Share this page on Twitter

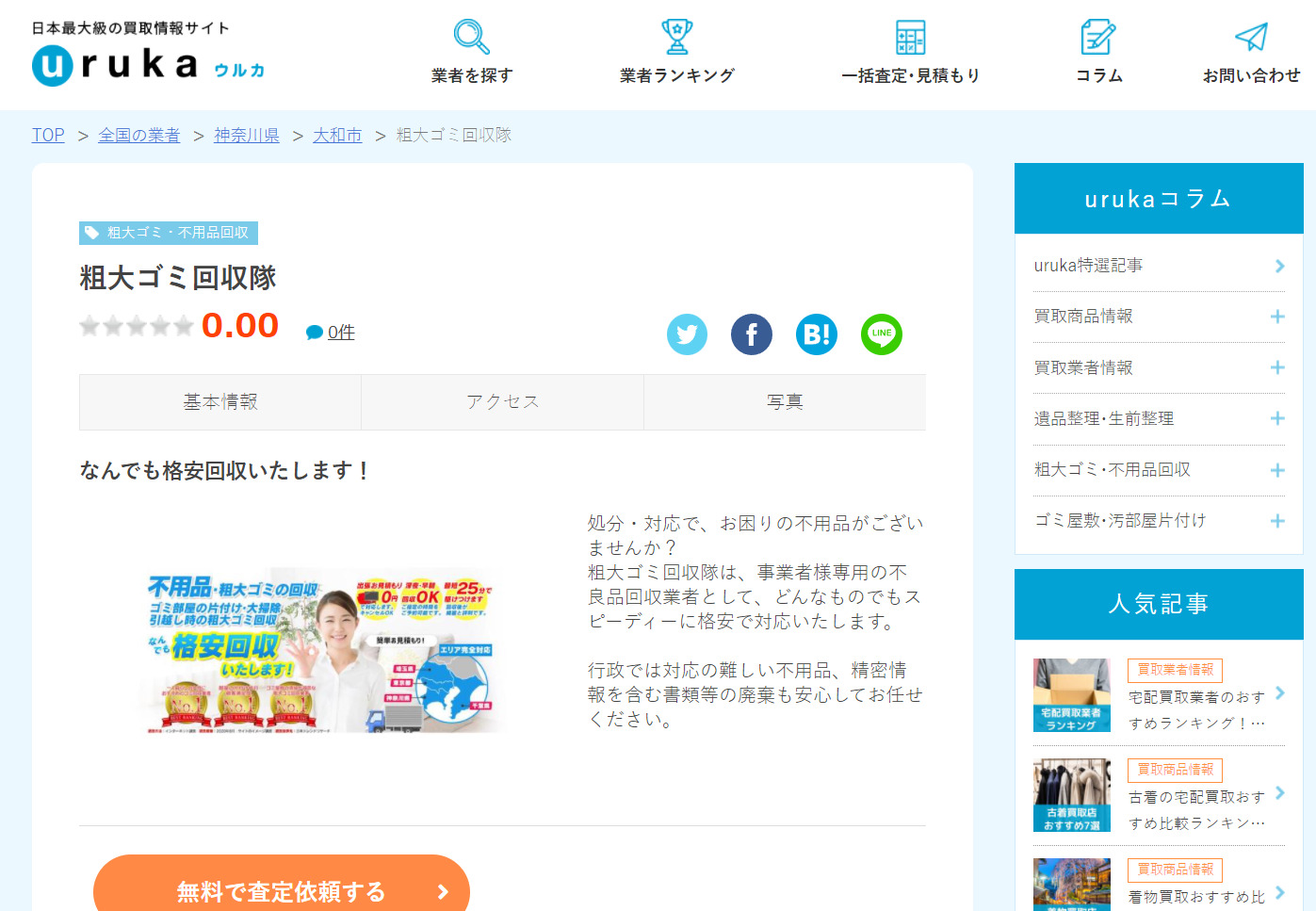(688, 334)
